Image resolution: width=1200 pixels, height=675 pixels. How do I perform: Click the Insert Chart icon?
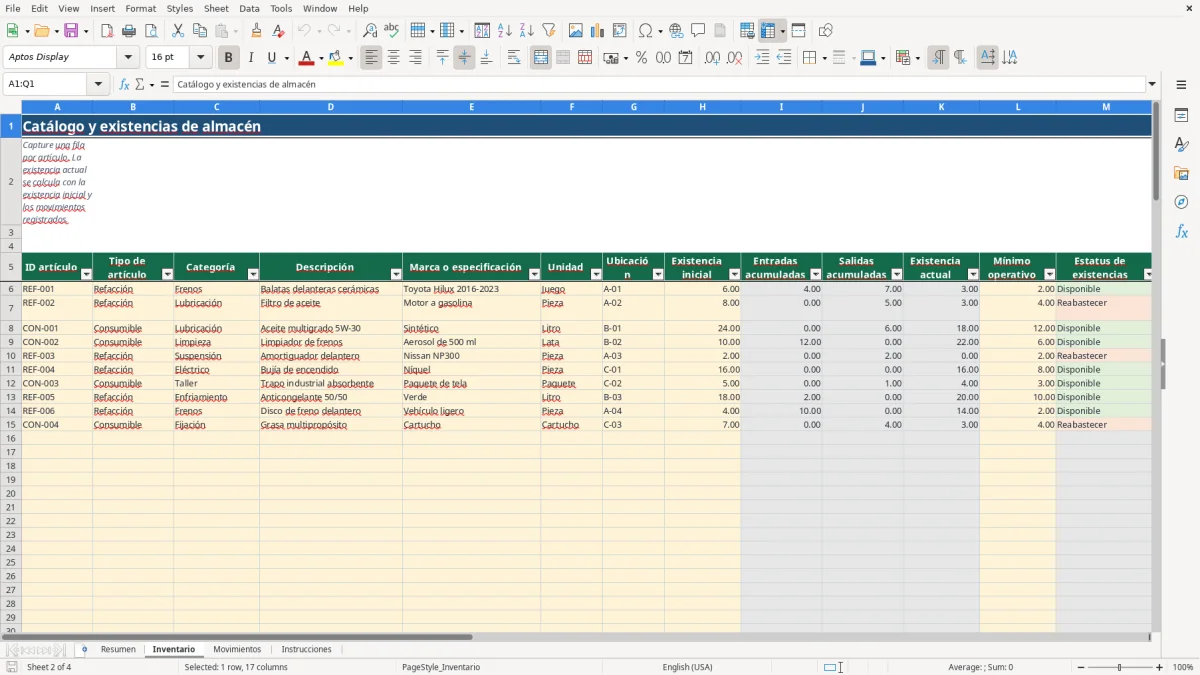coord(598,31)
